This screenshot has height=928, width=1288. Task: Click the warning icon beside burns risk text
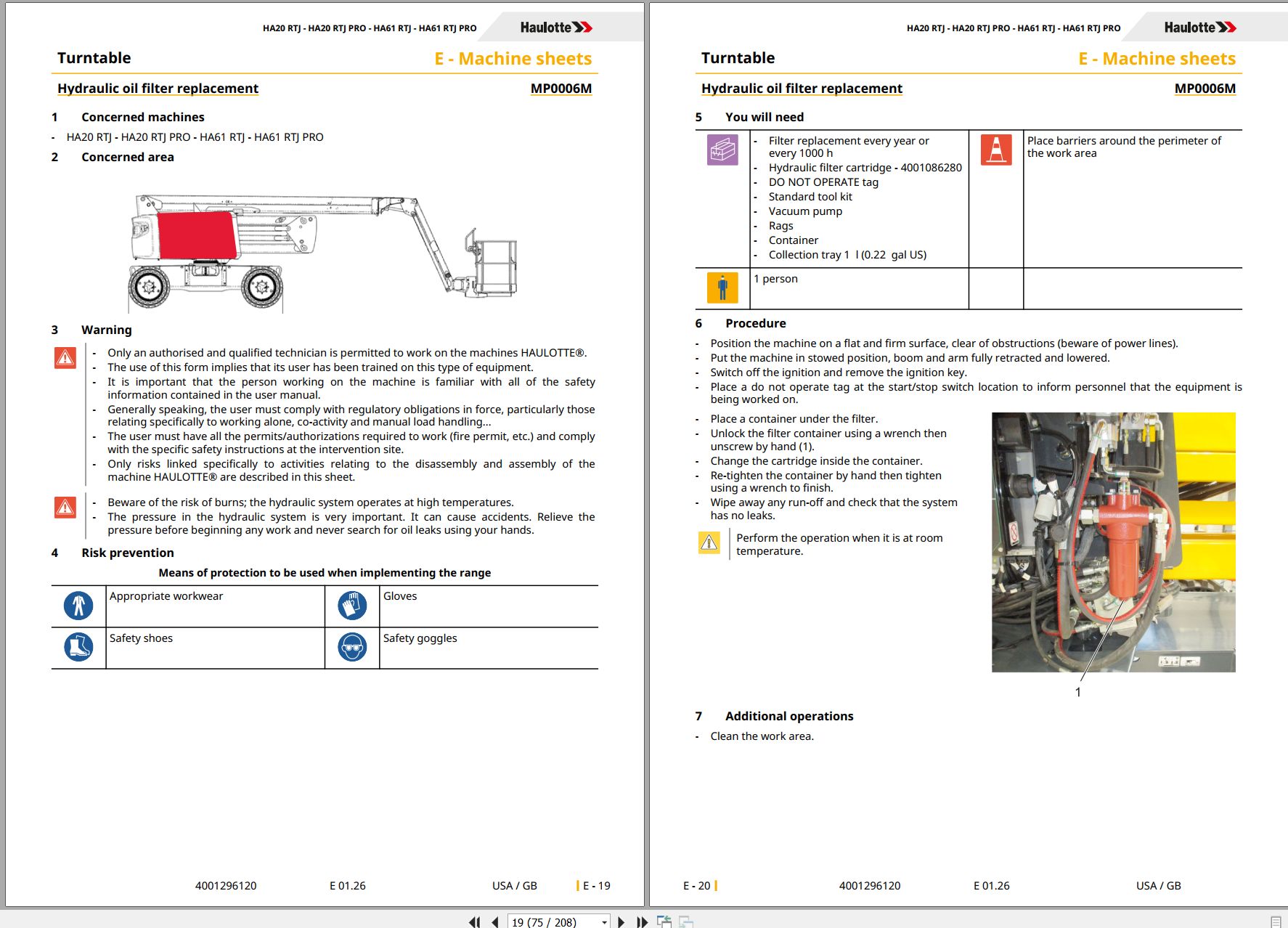click(65, 507)
